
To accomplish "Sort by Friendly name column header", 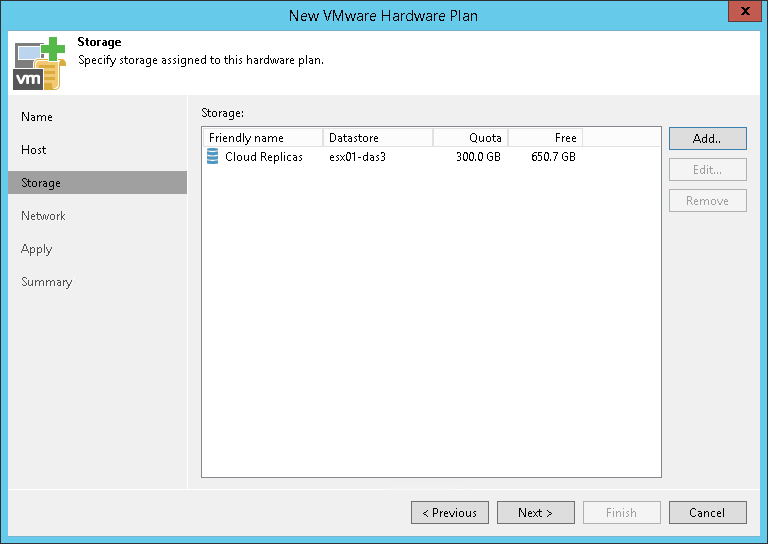I will pyautogui.click(x=263, y=138).
